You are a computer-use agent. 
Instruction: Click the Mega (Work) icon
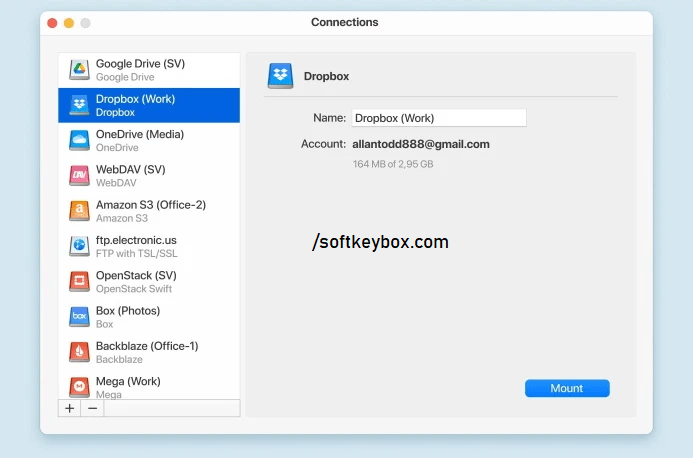coord(79,386)
